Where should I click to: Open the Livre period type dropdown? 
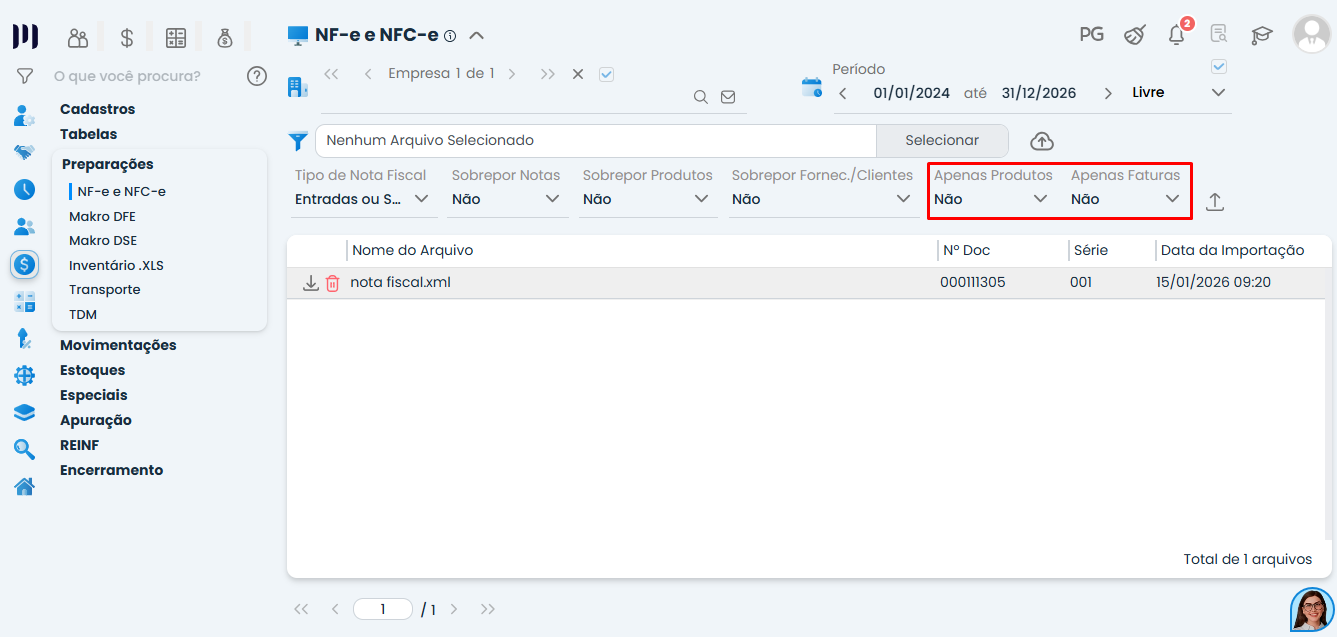point(1179,93)
